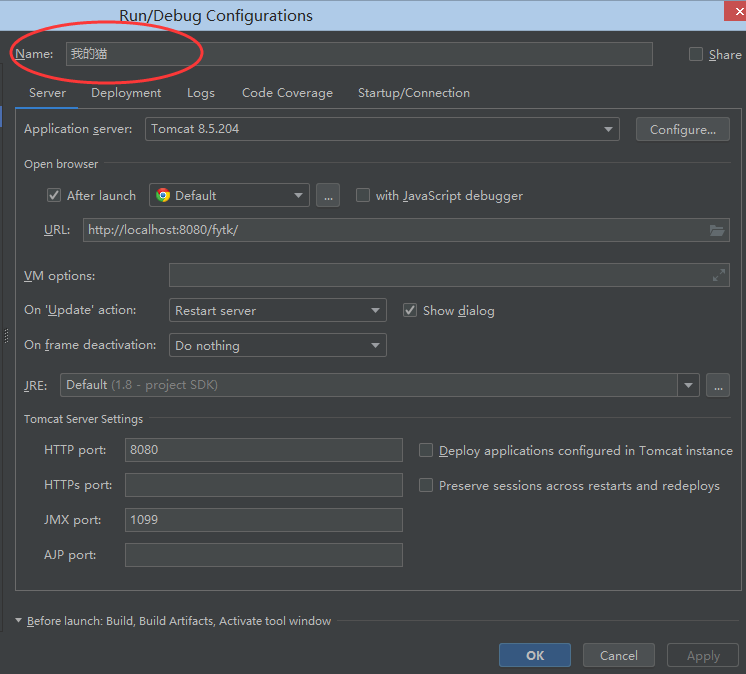Switch to the Logs tab
746x674 pixels.
click(x=201, y=93)
